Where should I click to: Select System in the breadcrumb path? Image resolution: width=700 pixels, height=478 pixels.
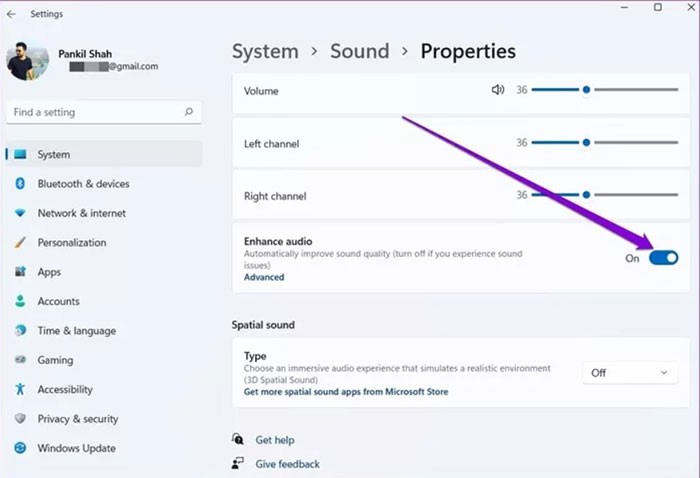265,51
